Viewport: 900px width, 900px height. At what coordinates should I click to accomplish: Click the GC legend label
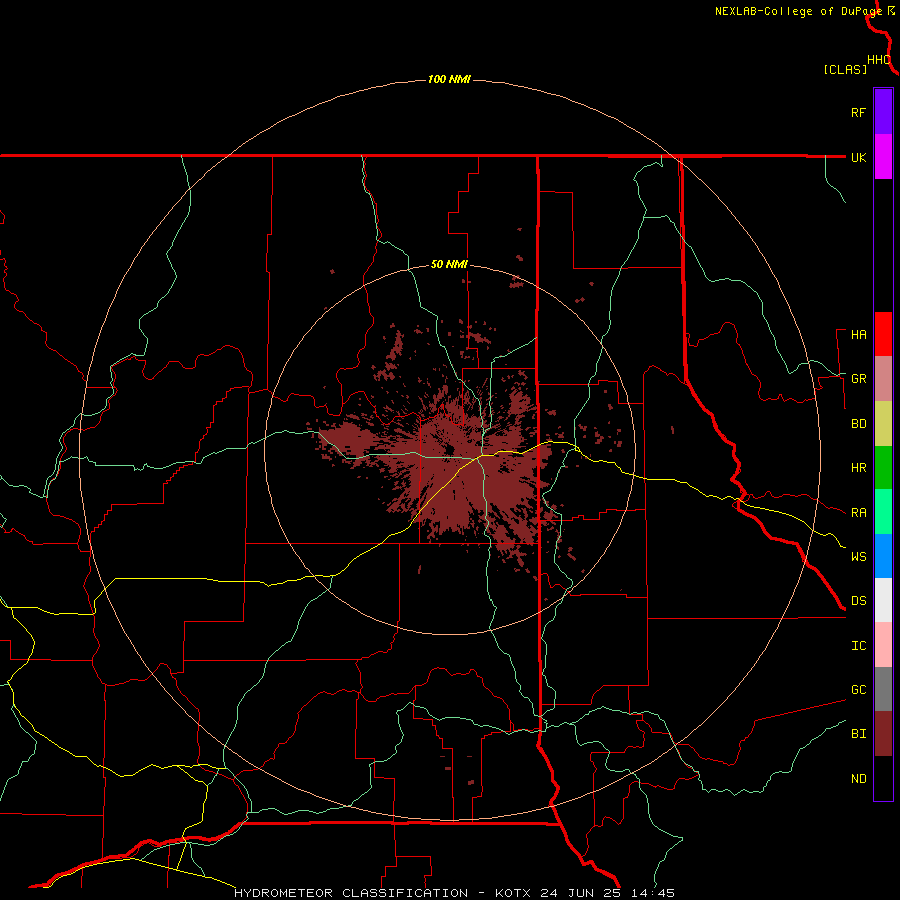(858, 690)
